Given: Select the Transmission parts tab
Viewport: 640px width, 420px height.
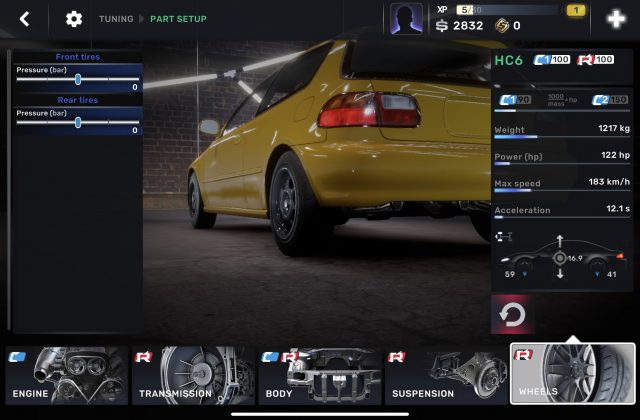Looking at the screenshot, I should tap(192, 375).
